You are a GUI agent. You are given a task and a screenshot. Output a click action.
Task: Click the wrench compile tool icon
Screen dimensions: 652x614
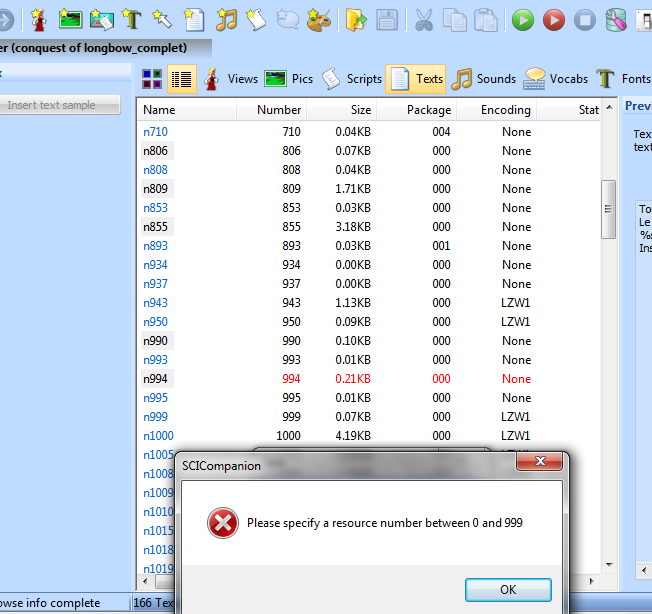[616, 20]
